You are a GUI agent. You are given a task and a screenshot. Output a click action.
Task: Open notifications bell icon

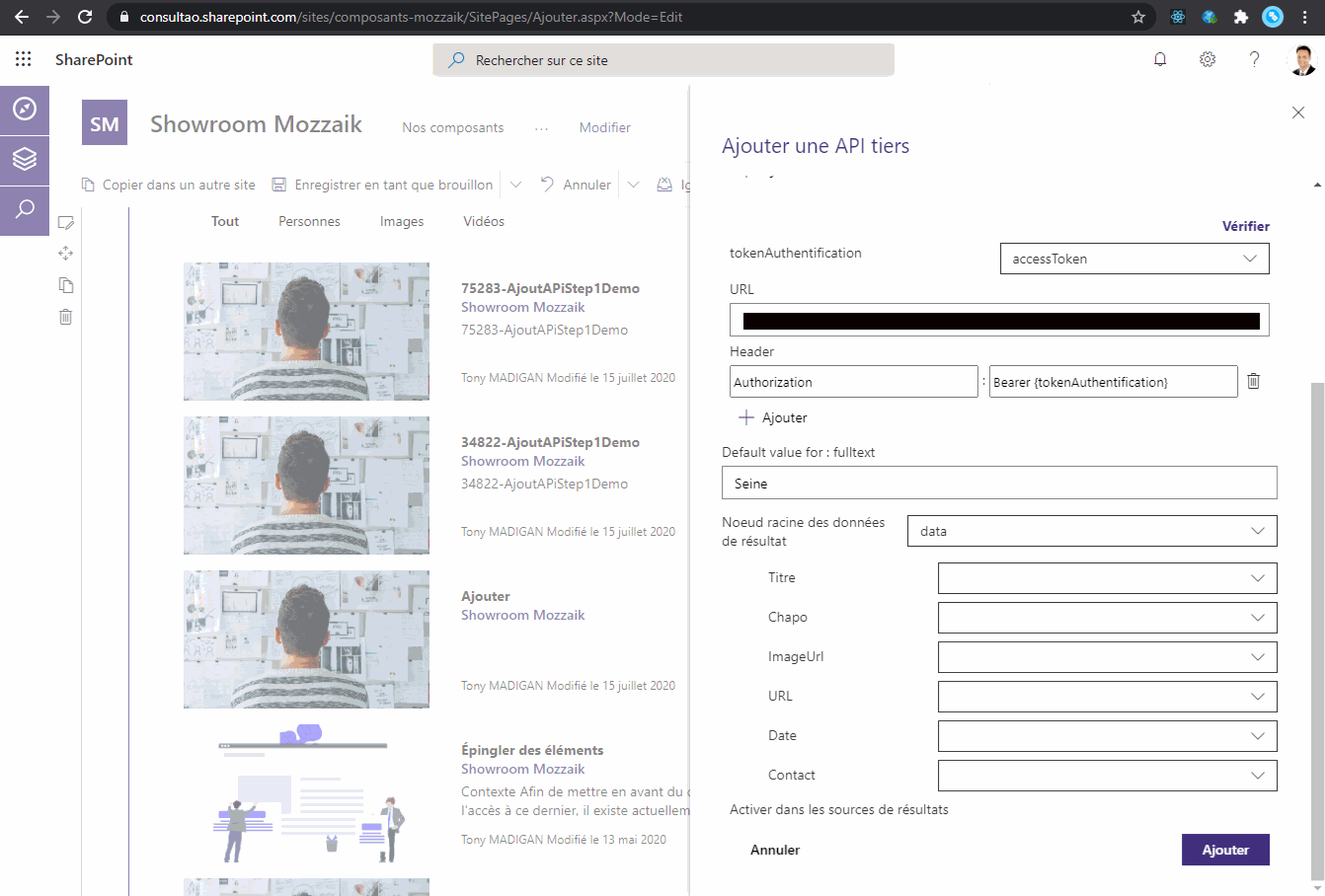tap(1160, 59)
